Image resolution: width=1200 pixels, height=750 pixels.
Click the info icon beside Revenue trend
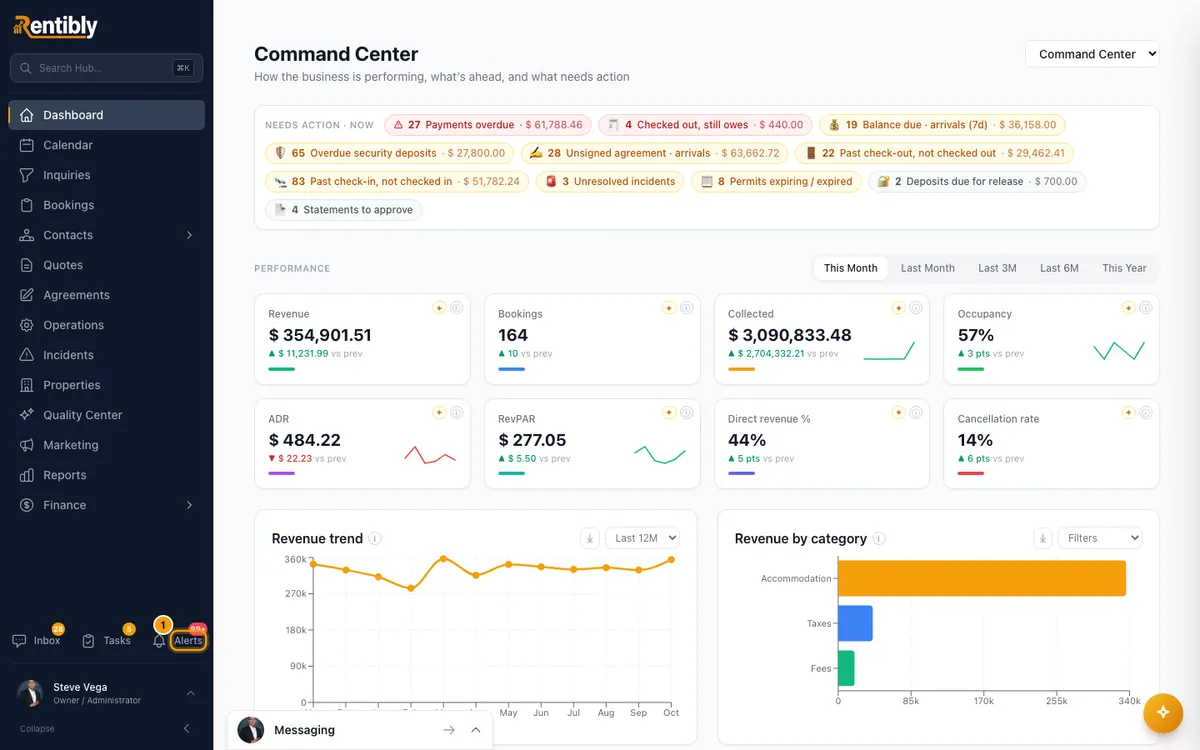pyautogui.click(x=375, y=538)
